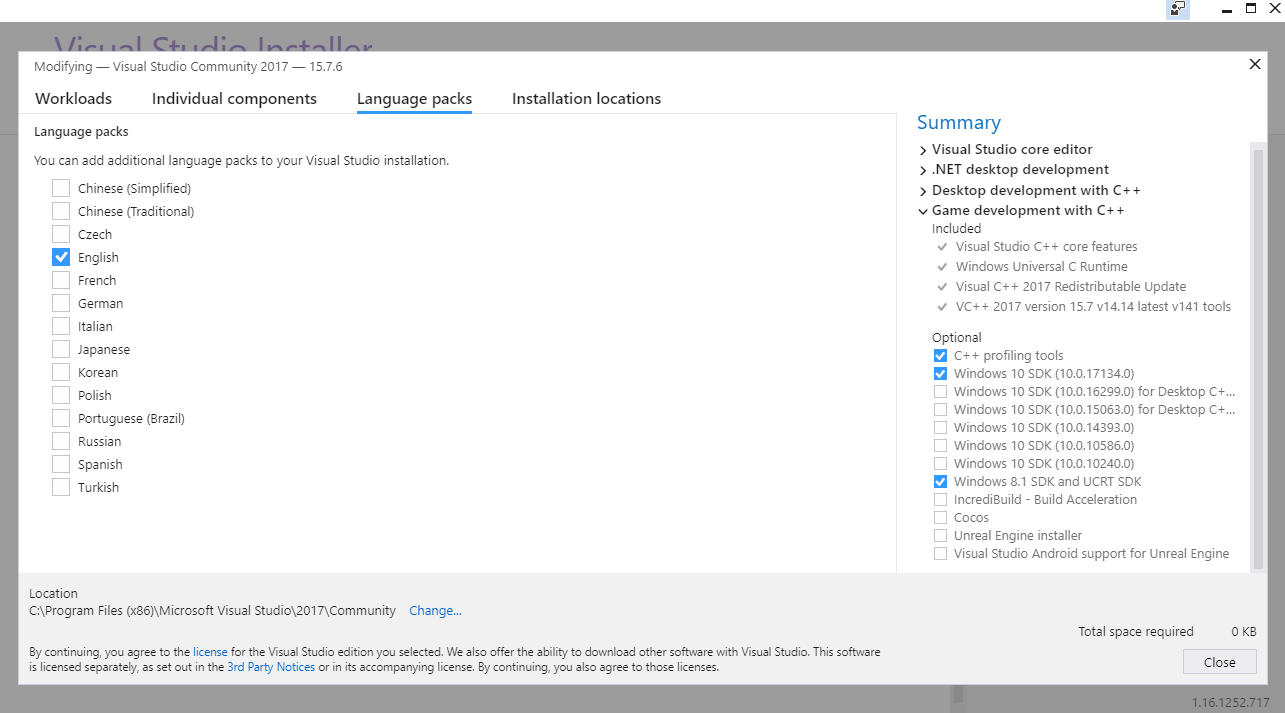This screenshot has width=1285, height=713.
Task: Tick the Russian language checkbox
Action: point(61,441)
